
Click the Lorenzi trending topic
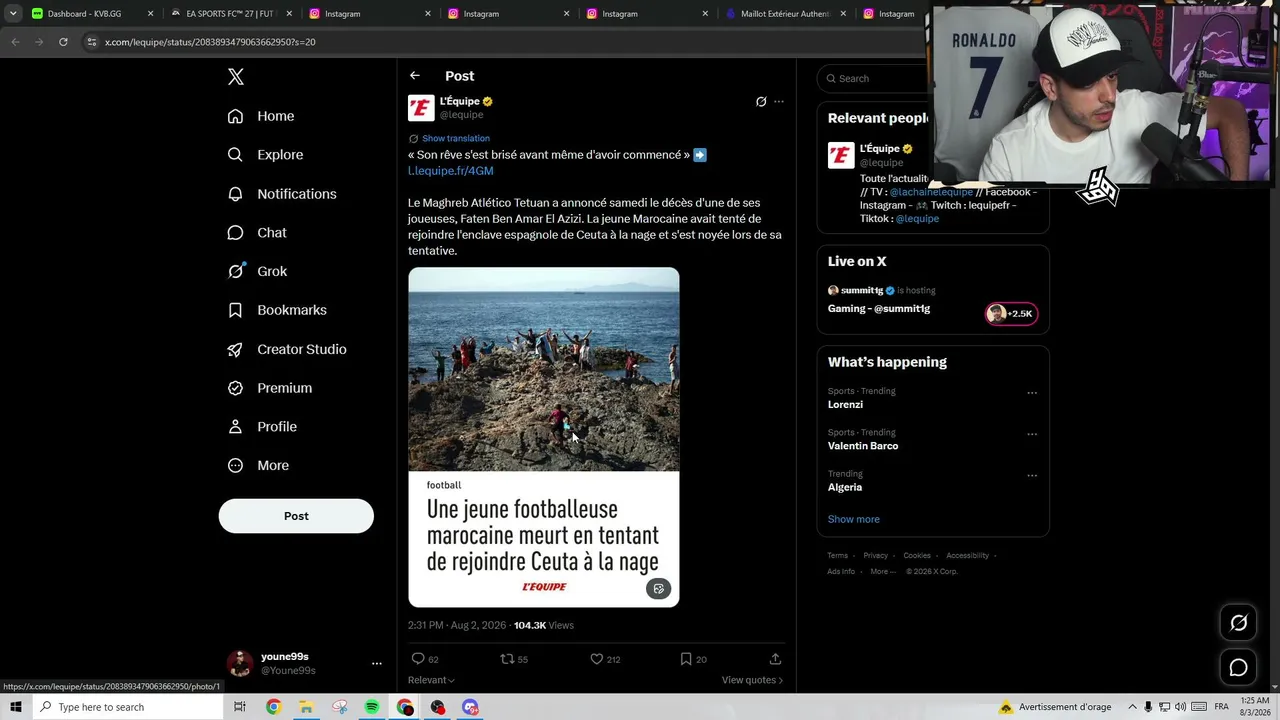pos(845,405)
